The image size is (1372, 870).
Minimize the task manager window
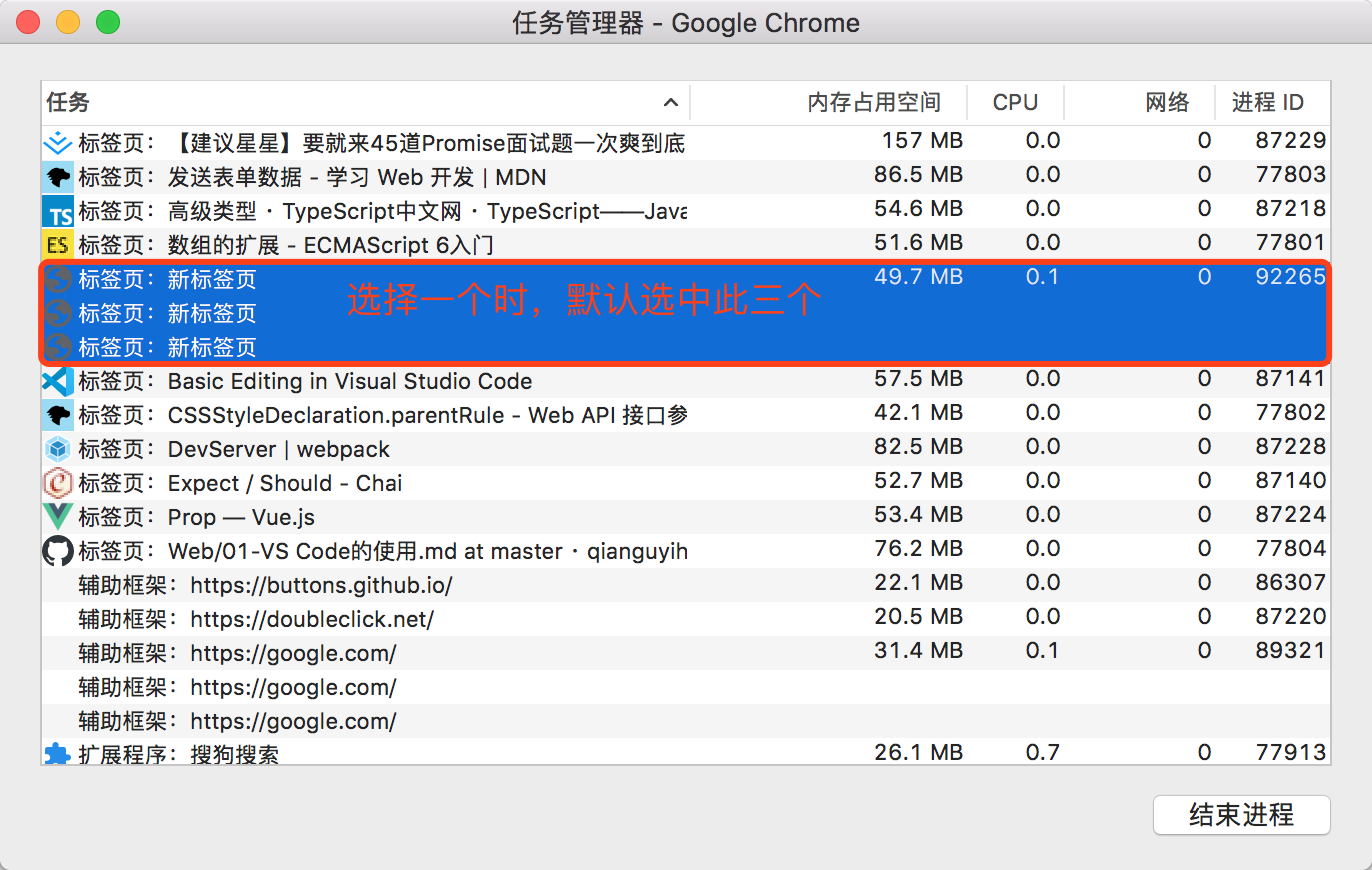[68, 22]
